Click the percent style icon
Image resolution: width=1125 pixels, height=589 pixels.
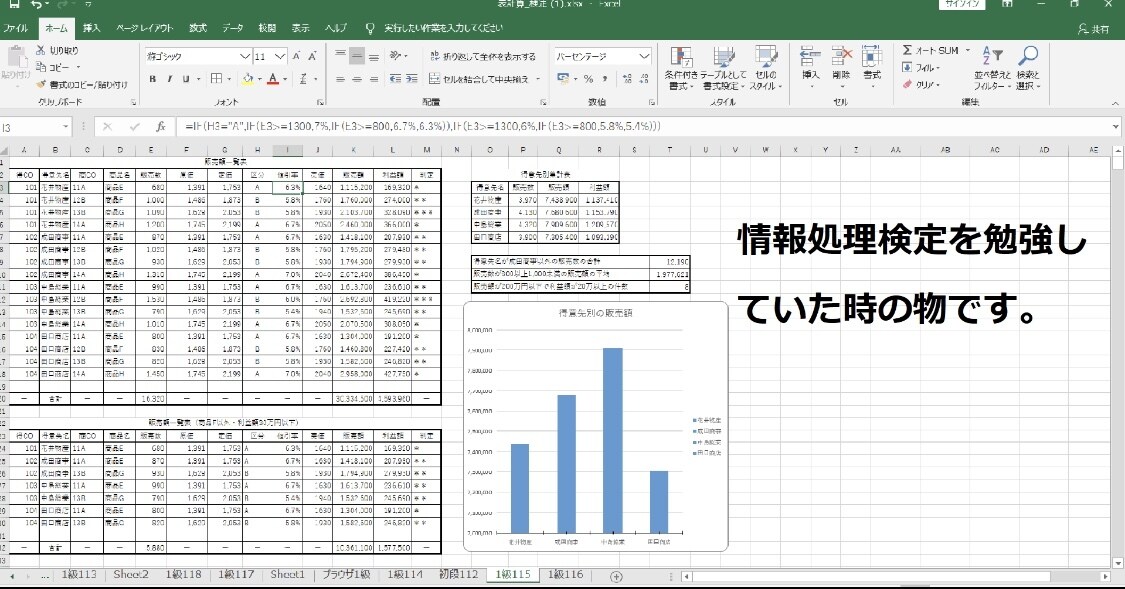coord(588,79)
